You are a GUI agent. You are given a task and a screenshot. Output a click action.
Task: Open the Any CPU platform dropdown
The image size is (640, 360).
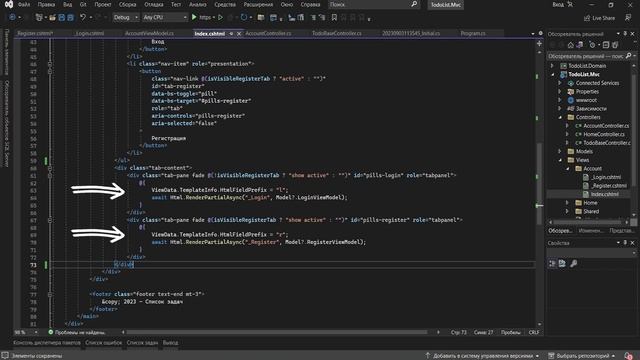click(164, 18)
